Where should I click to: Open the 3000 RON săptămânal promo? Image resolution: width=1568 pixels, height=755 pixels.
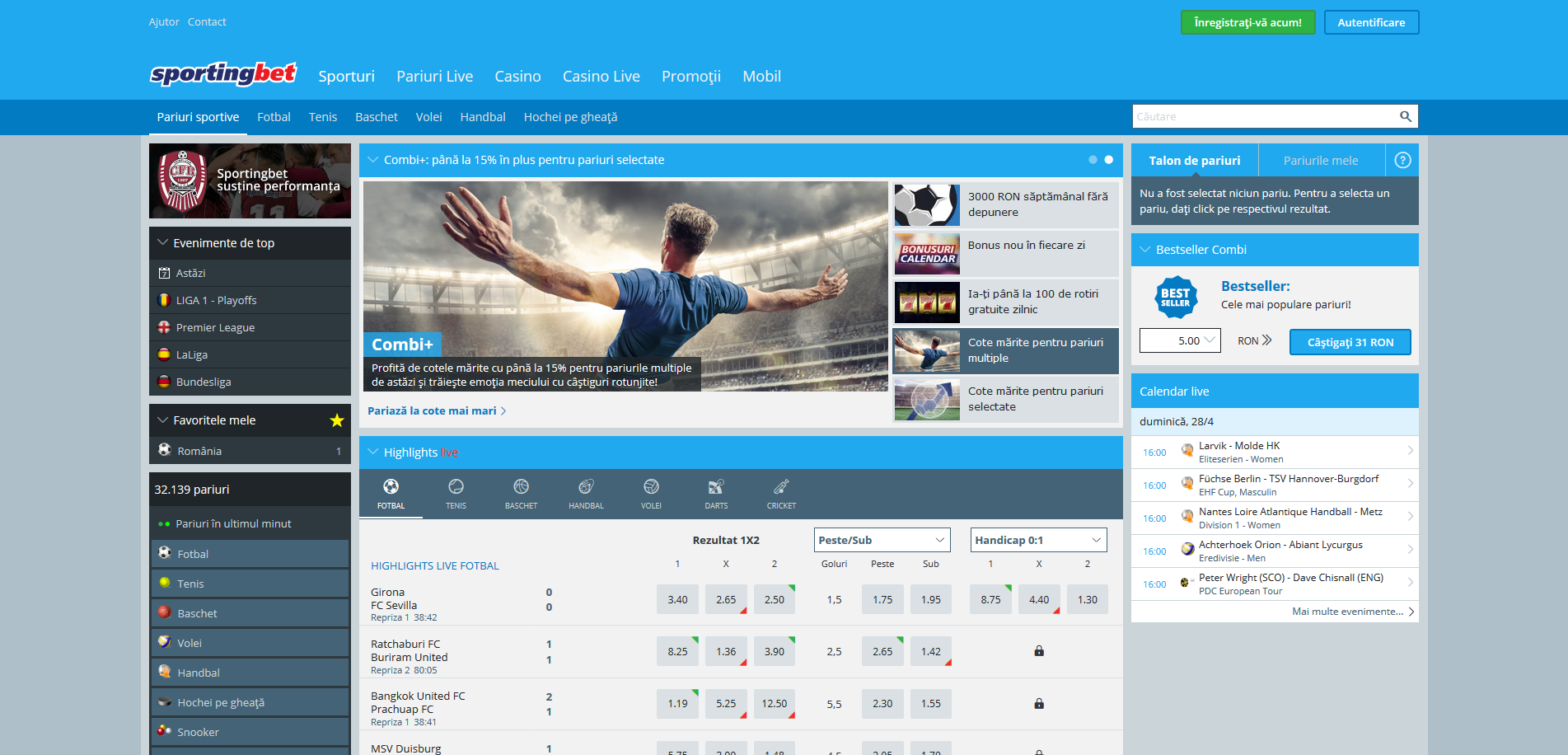1005,204
